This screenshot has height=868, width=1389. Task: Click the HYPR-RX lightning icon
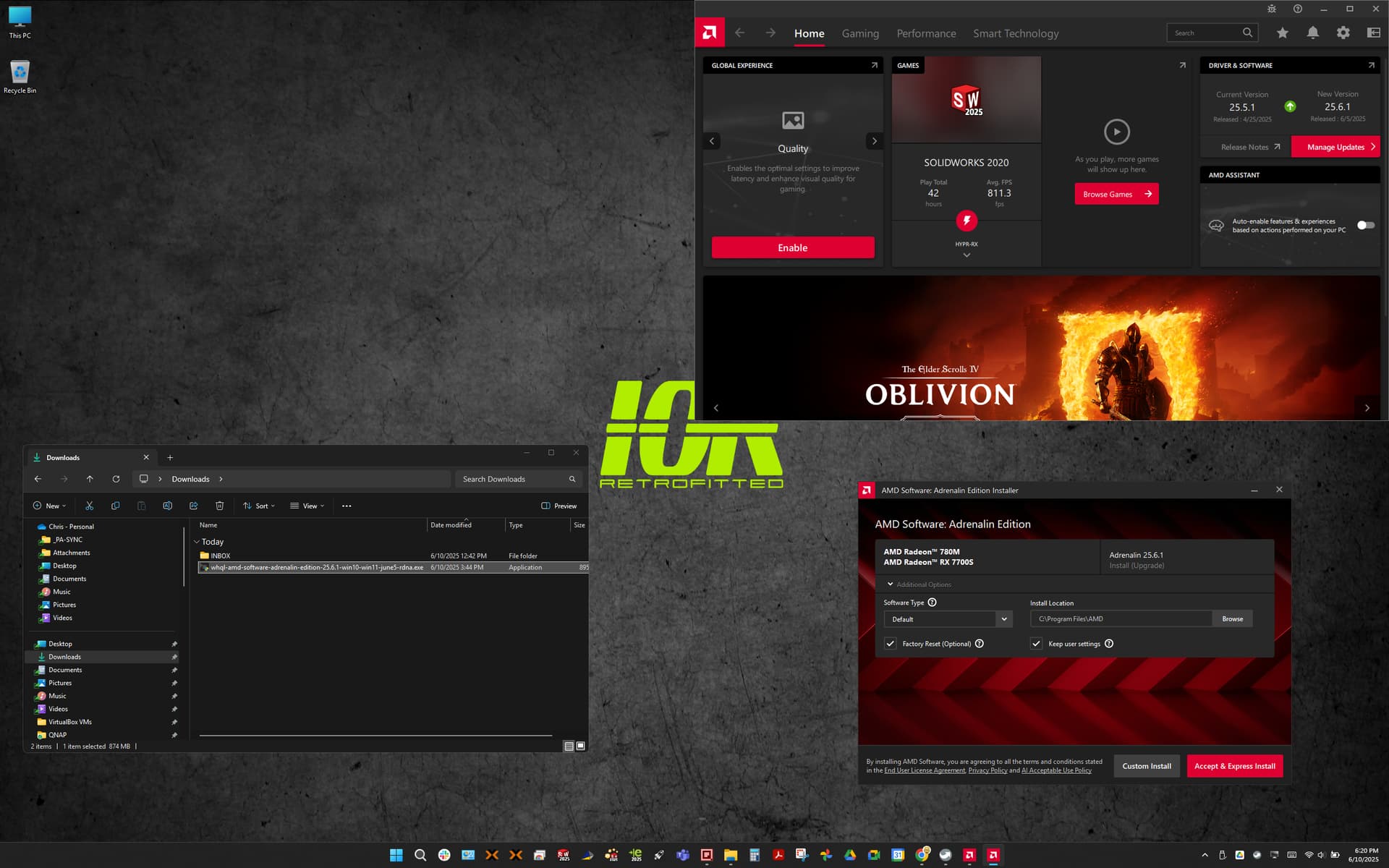point(967,221)
